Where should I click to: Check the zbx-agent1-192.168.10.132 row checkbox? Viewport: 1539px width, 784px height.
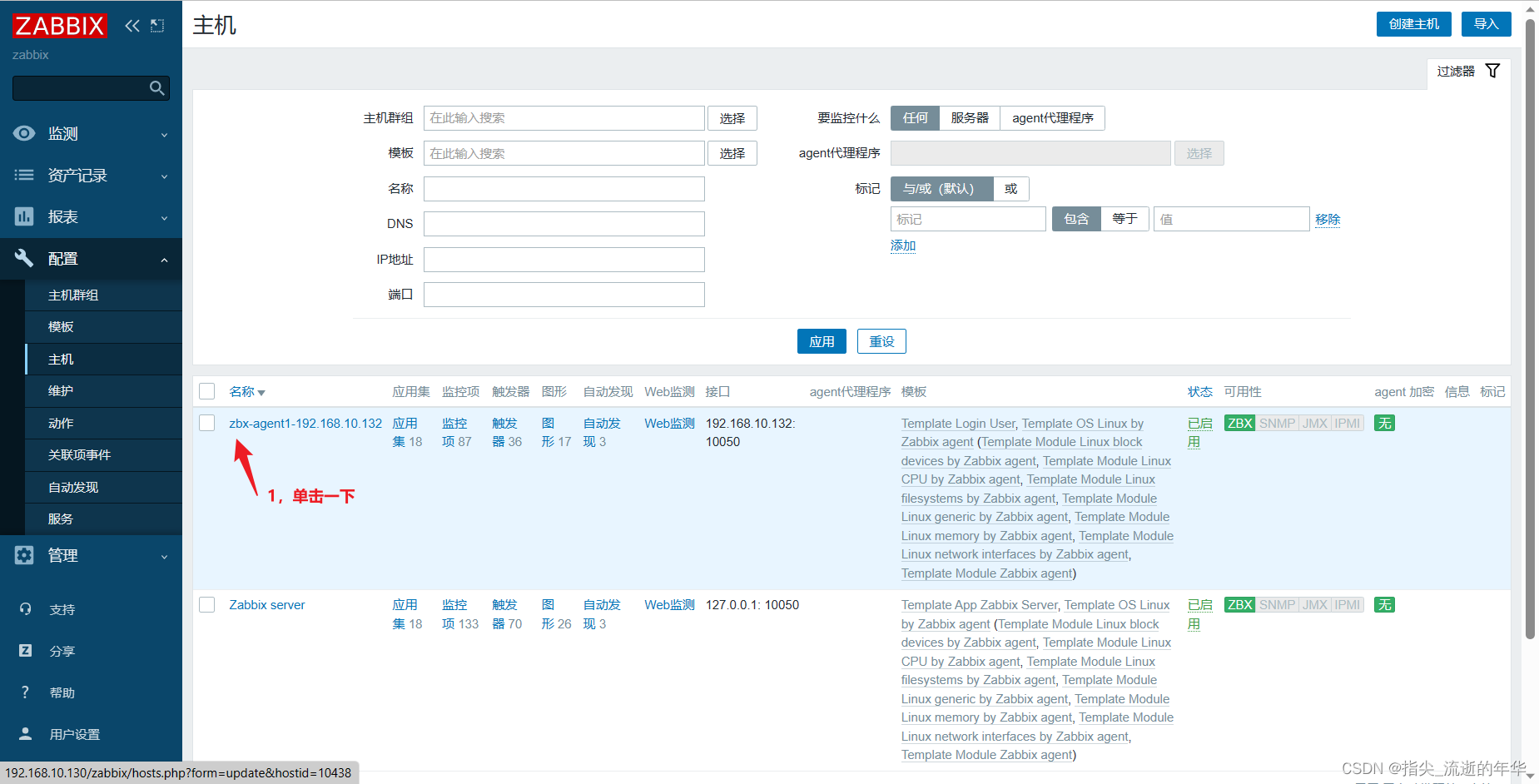click(207, 423)
